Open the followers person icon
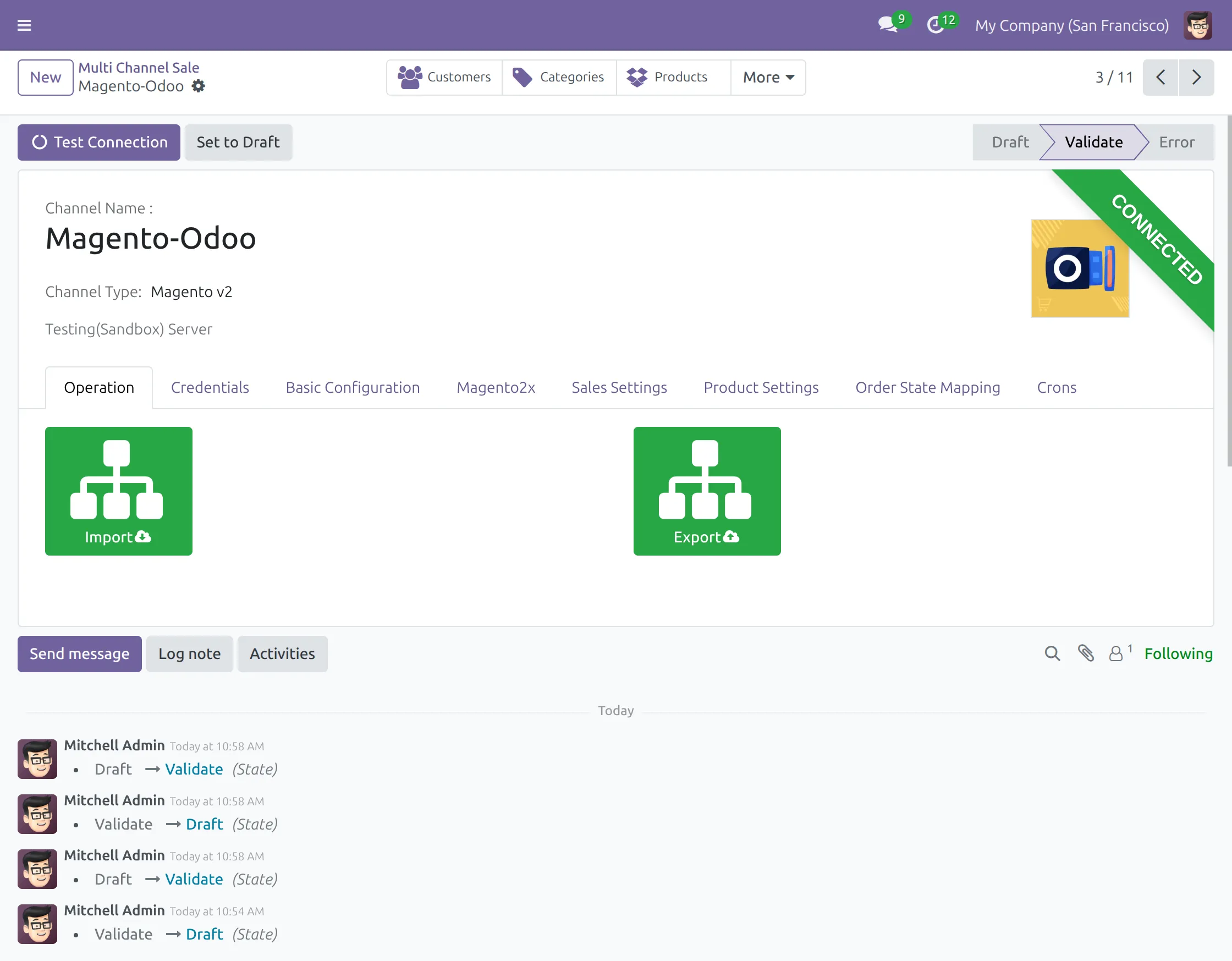 (1116, 654)
